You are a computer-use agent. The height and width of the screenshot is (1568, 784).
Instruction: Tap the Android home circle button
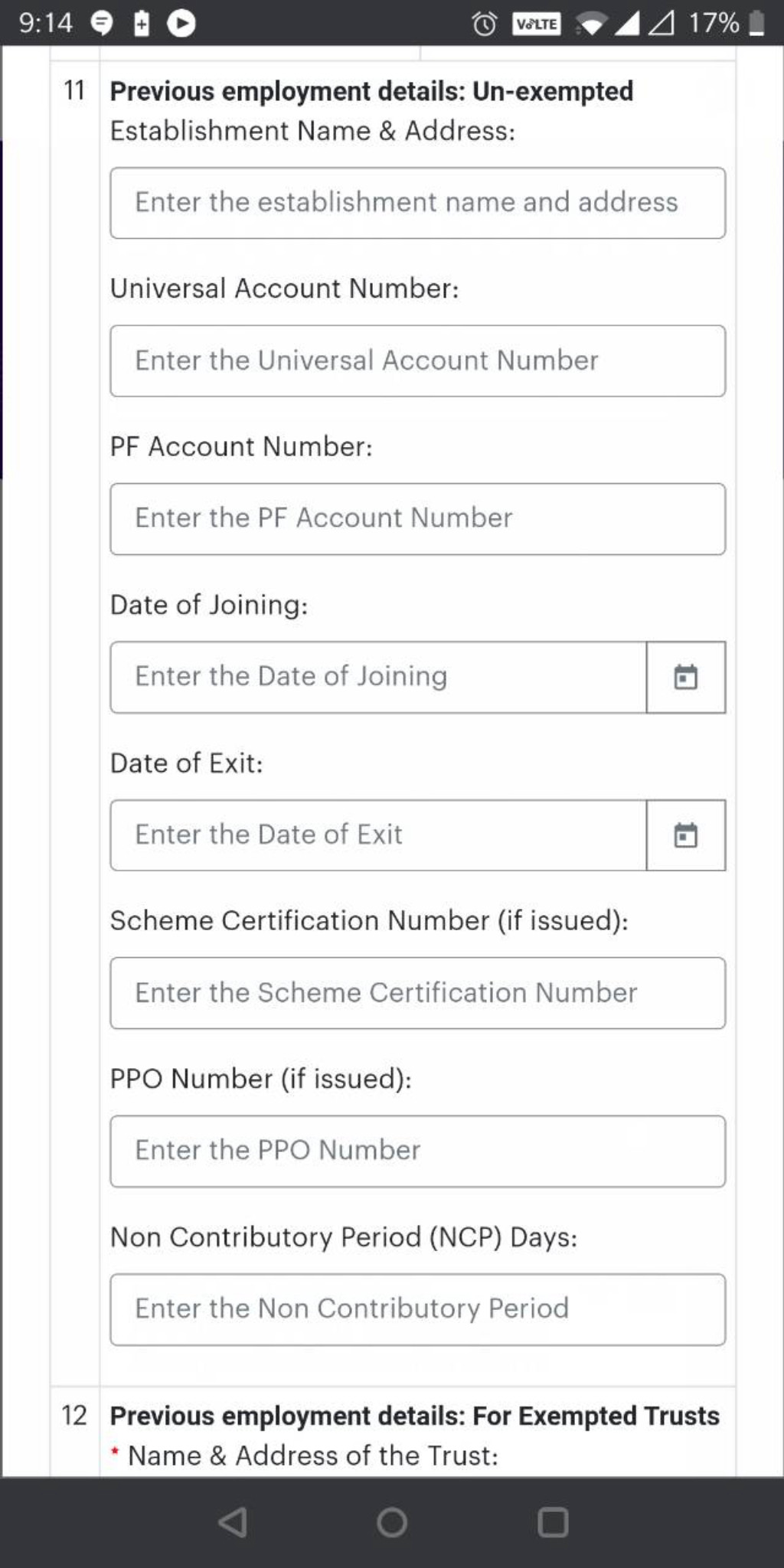point(392,1523)
